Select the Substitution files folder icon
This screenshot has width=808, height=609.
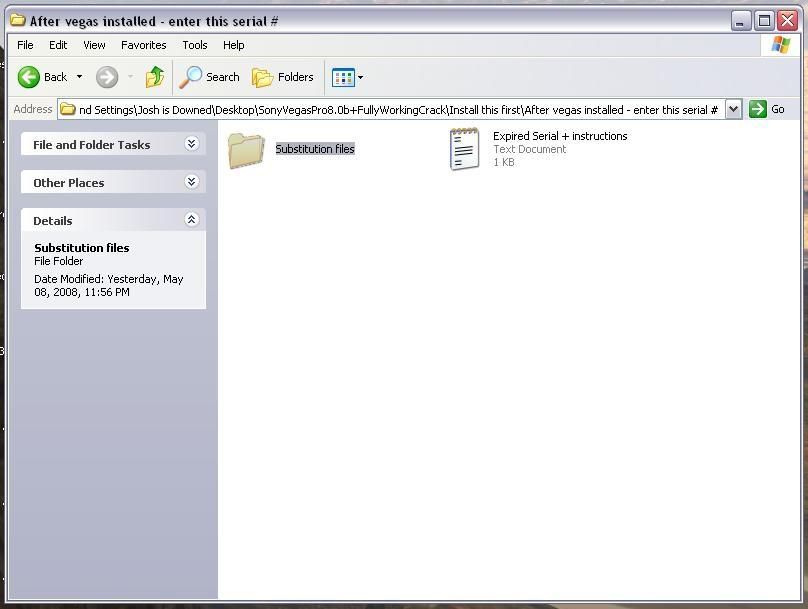click(246, 150)
